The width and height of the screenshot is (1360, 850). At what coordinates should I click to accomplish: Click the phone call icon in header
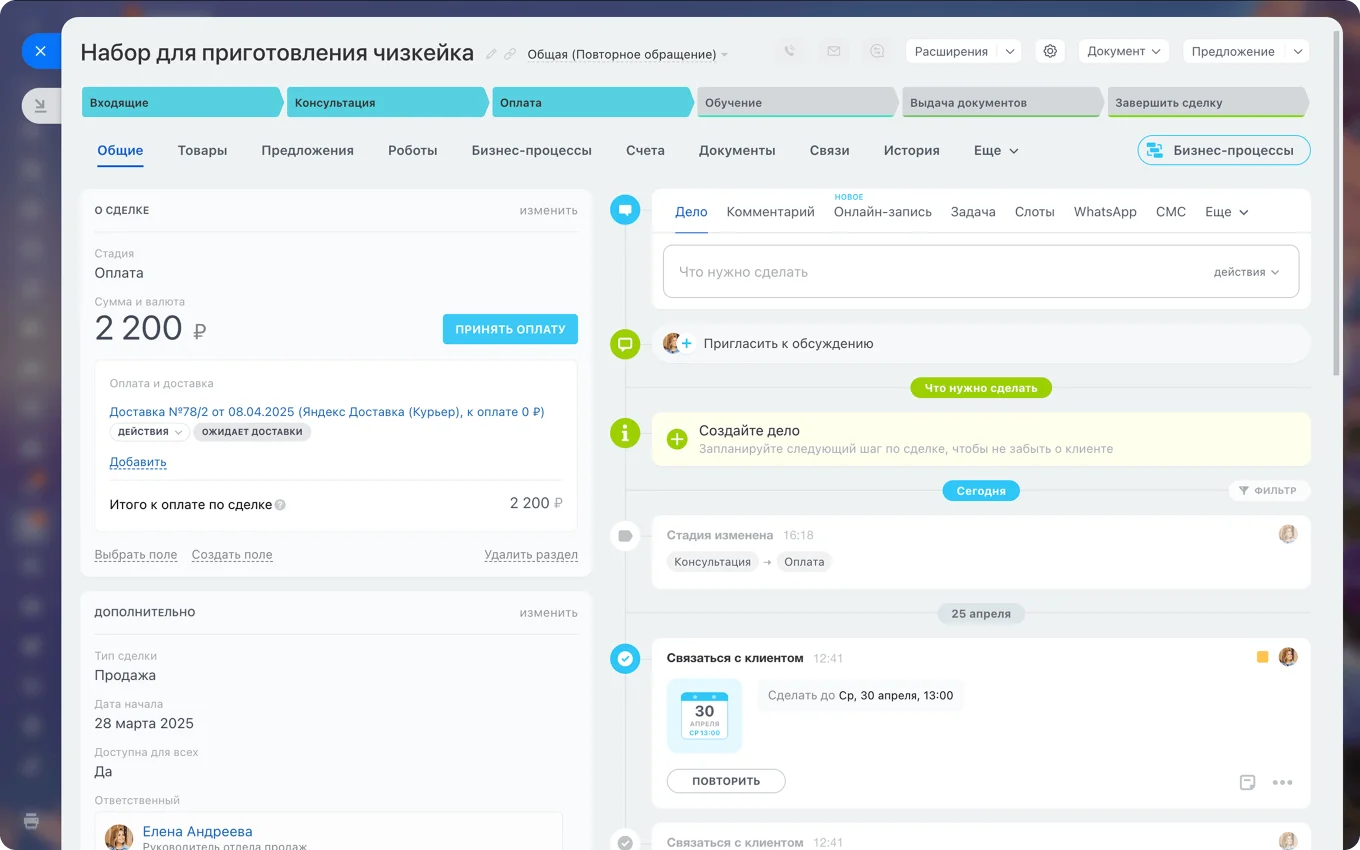[x=790, y=51]
